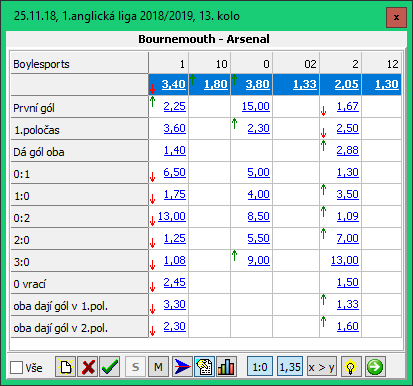Image resolution: width=413 pixels, height=386 pixels.
Task: Click oba dají gól v 2.pol. odds 1,60
Action: (348, 326)
